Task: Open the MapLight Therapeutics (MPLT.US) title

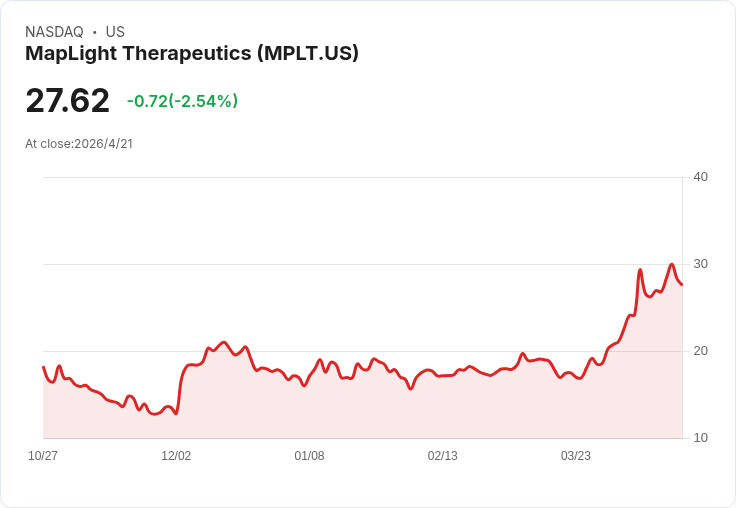Action: click(x=191, y=54)
